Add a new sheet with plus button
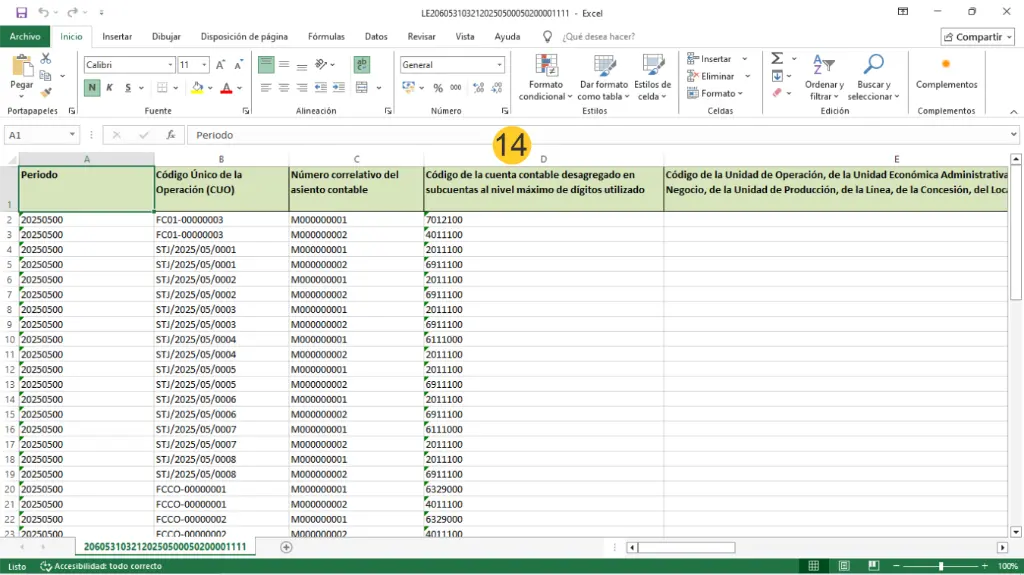Viewport: 1024px width, 575px height. pos(286,547)
